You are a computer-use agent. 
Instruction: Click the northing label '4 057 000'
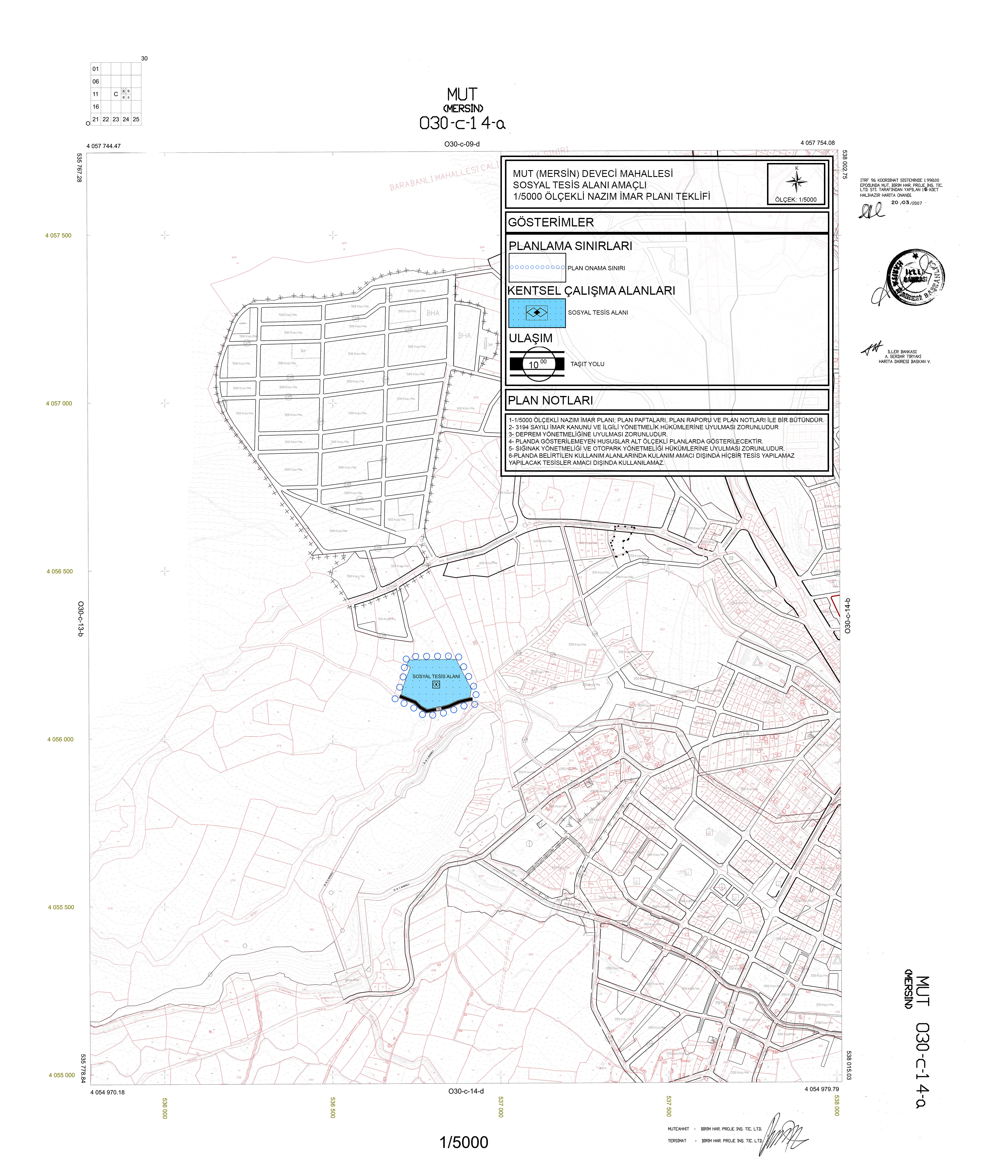59,404
